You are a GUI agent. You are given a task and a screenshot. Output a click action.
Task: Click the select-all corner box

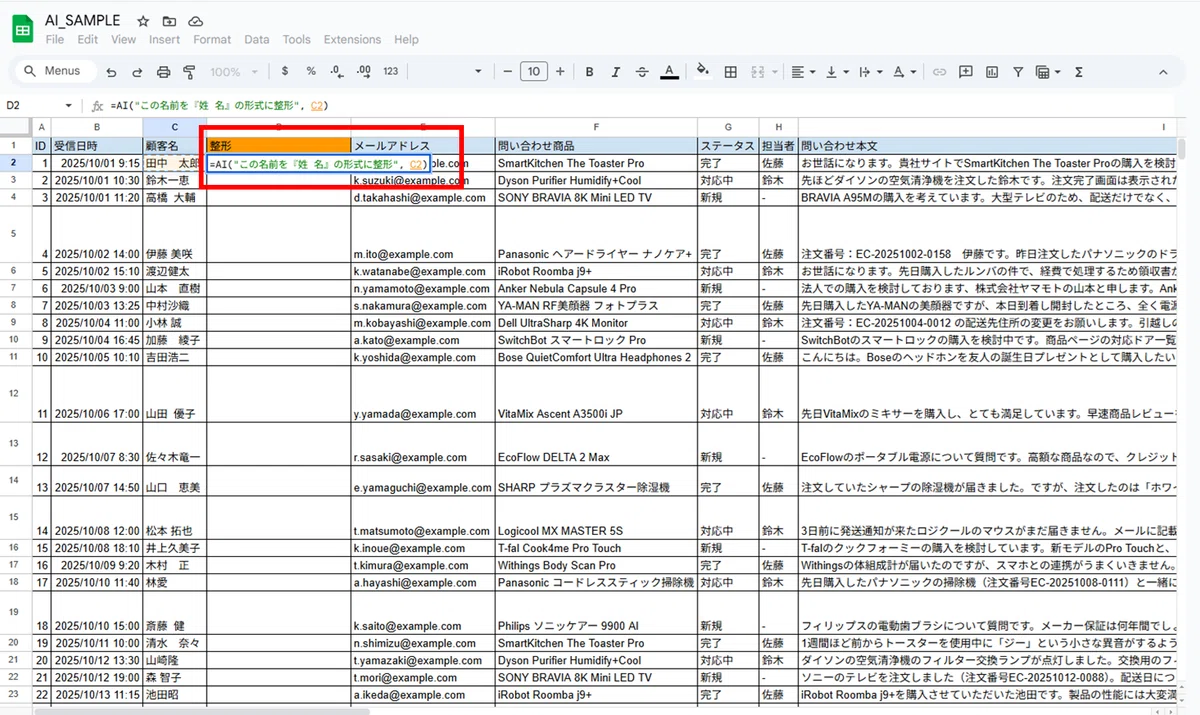[x=16, y=127]
